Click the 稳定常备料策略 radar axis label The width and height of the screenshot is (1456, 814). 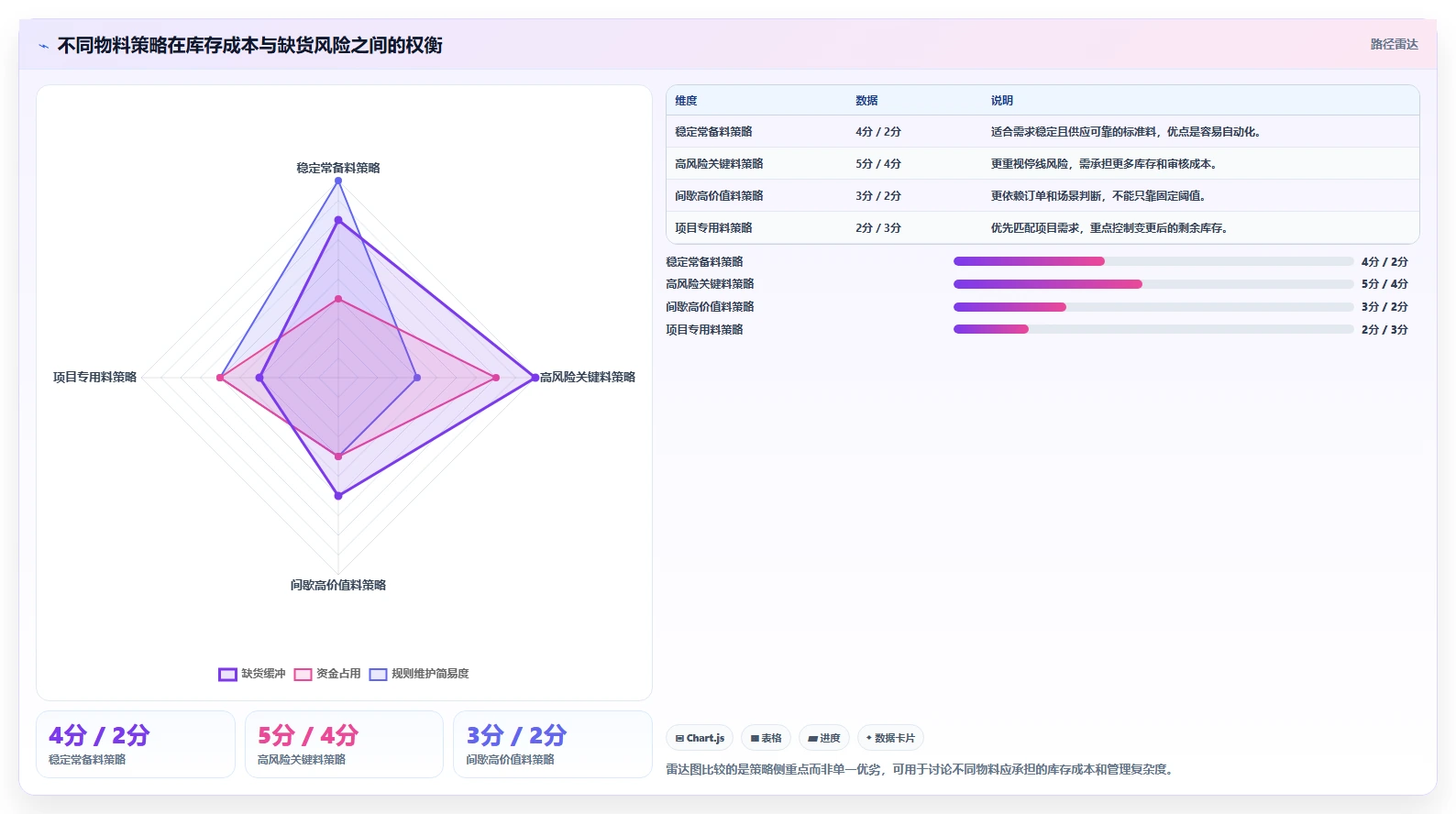pos(338,168)
